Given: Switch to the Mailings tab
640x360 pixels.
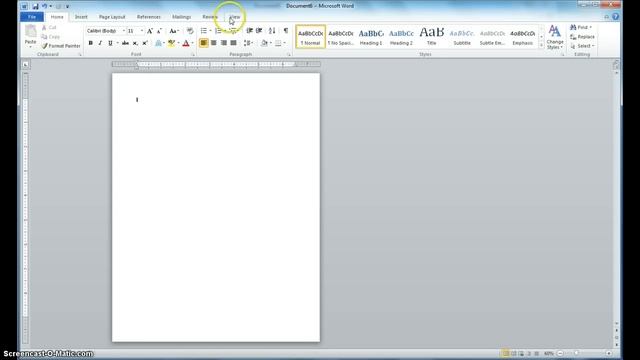Looking at the screenshot, I should point(181,17).
